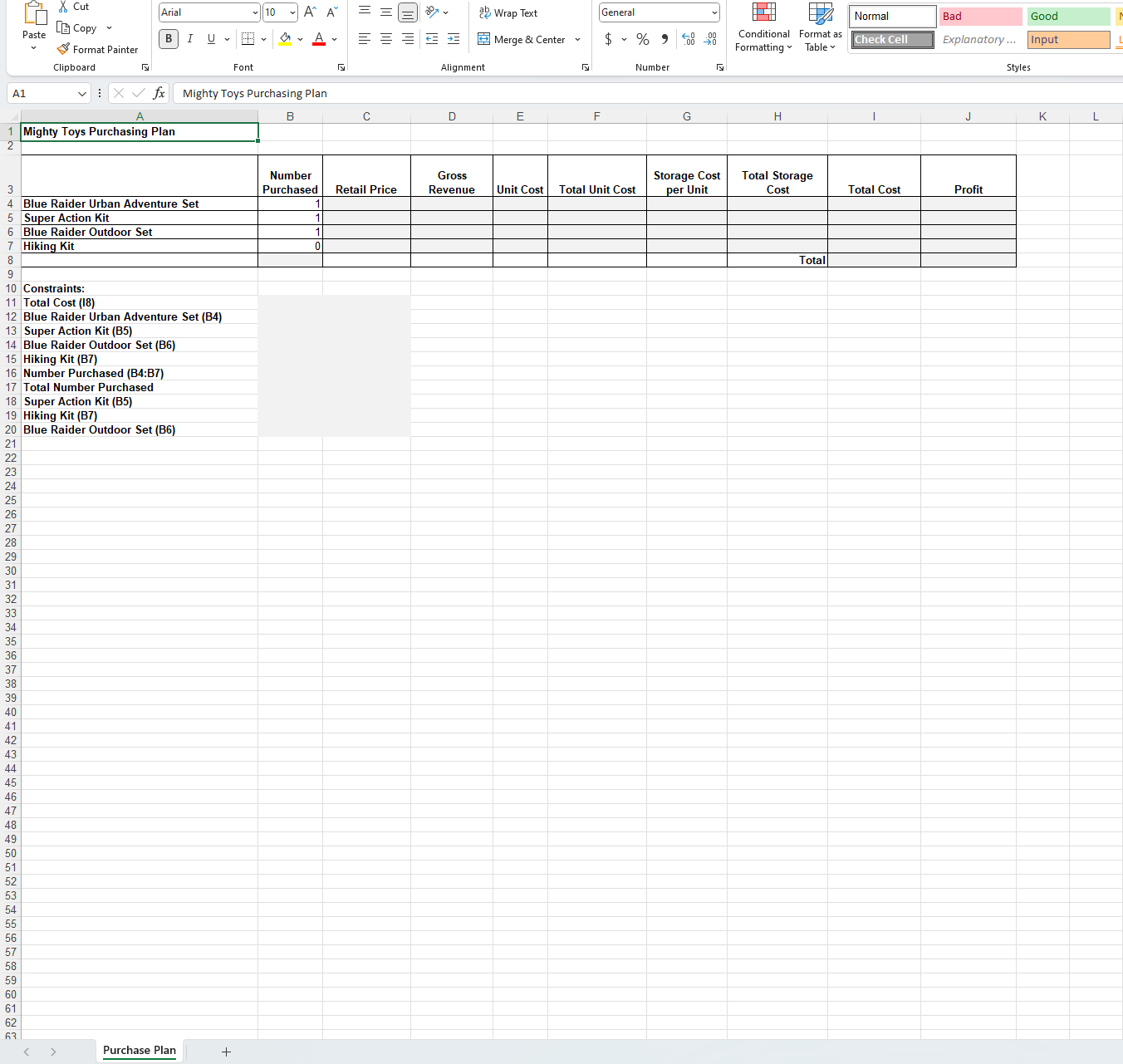Apply the Bad cell style
Image resolution: width=1123 pixels, height=1064 pixels.
(x=981, y=16)
